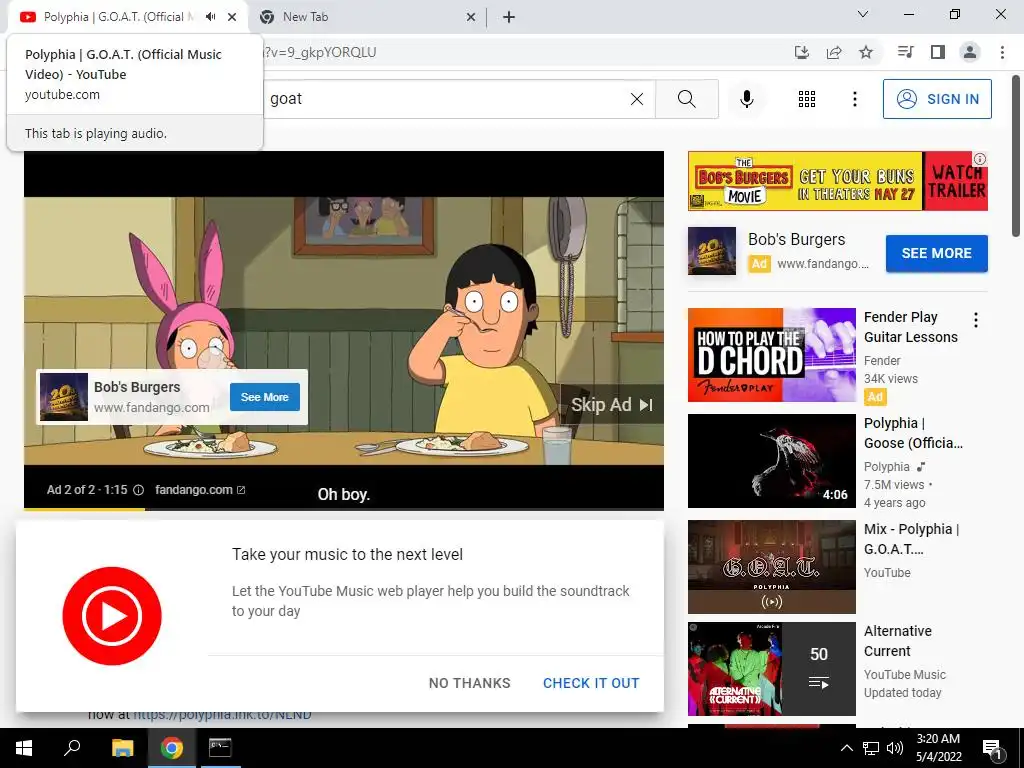Open YouTube settings three-dot menu

(x=854, y=99)
